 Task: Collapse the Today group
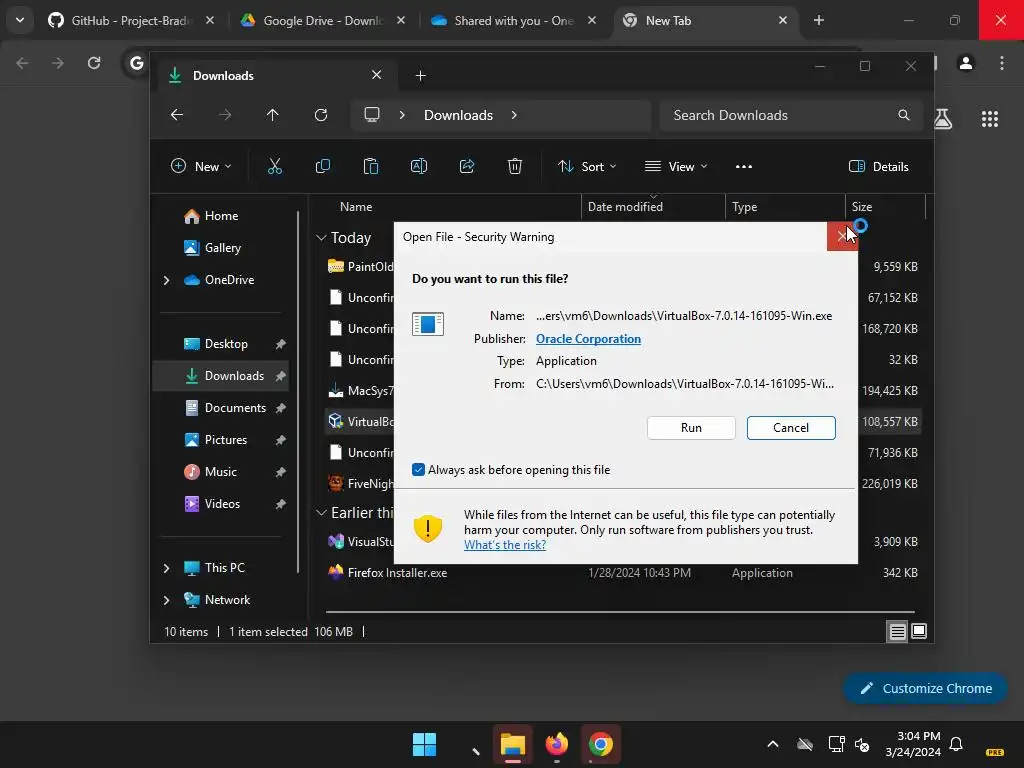click(321, 238)
